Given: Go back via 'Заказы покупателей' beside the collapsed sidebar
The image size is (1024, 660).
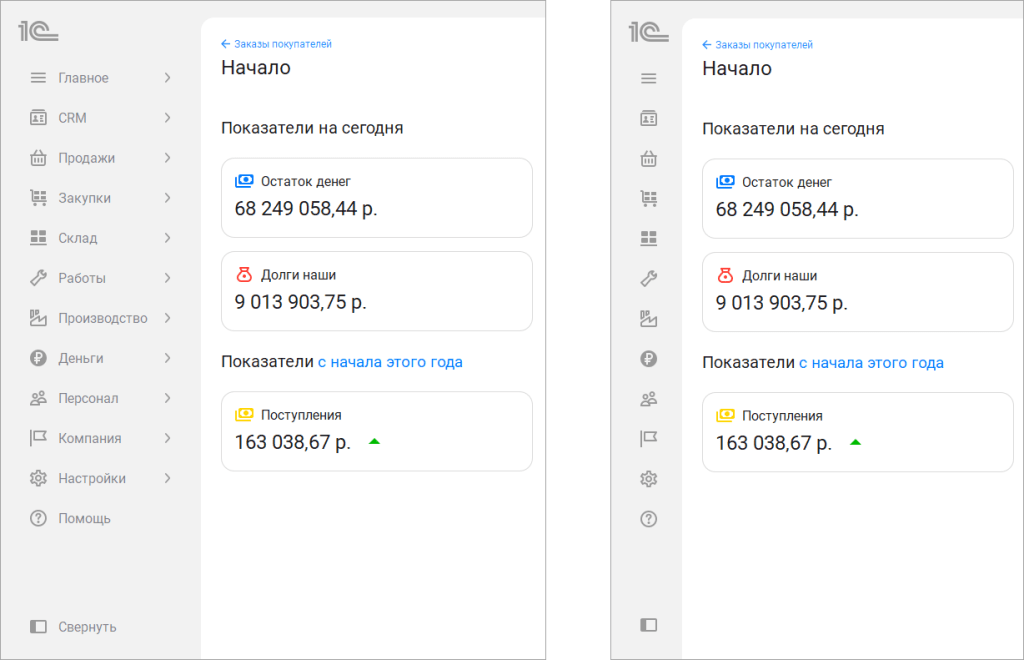Looking at the screenshot, I should [763, 44].
